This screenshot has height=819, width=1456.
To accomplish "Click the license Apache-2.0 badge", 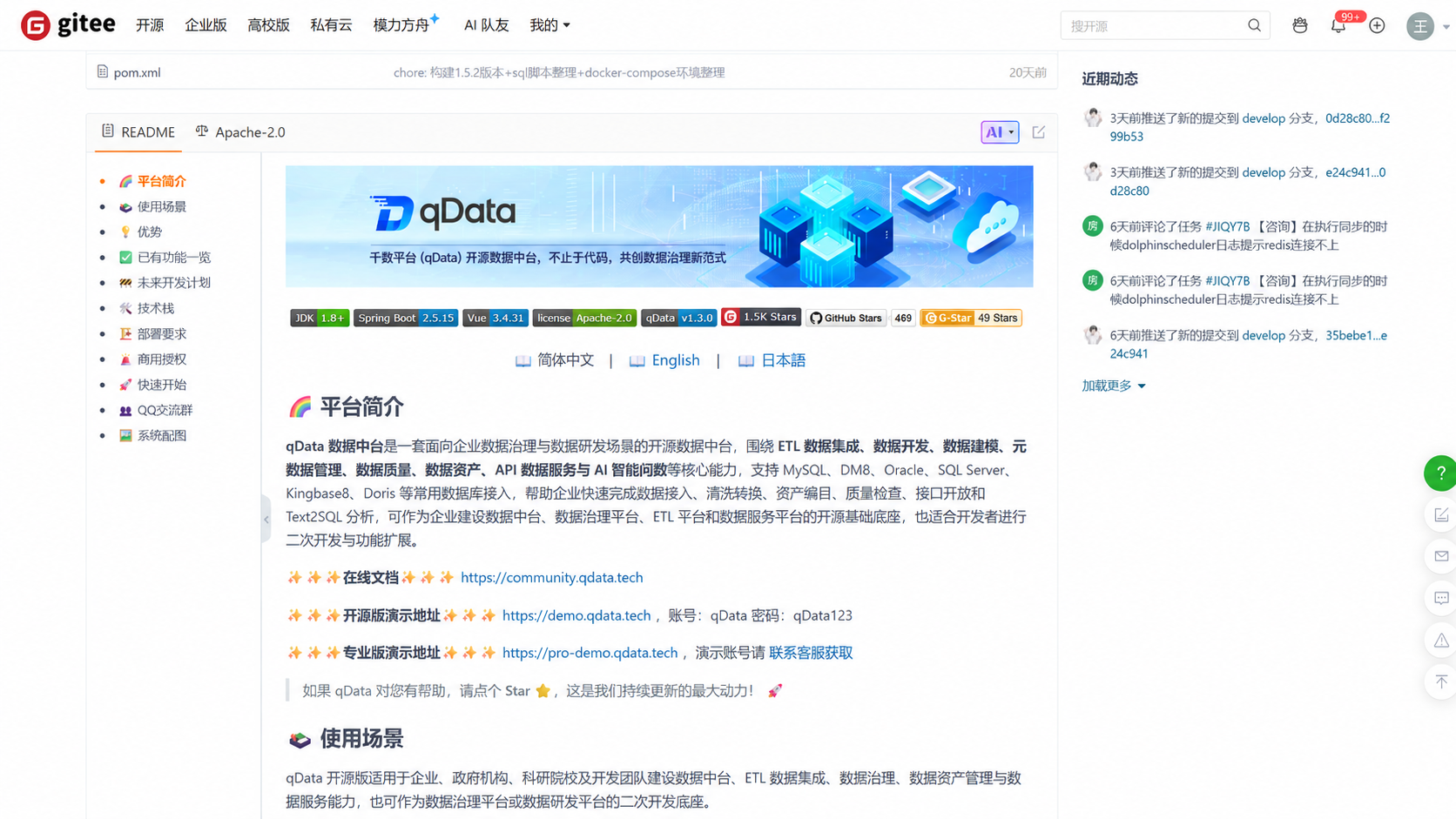I will click(584, 319).
